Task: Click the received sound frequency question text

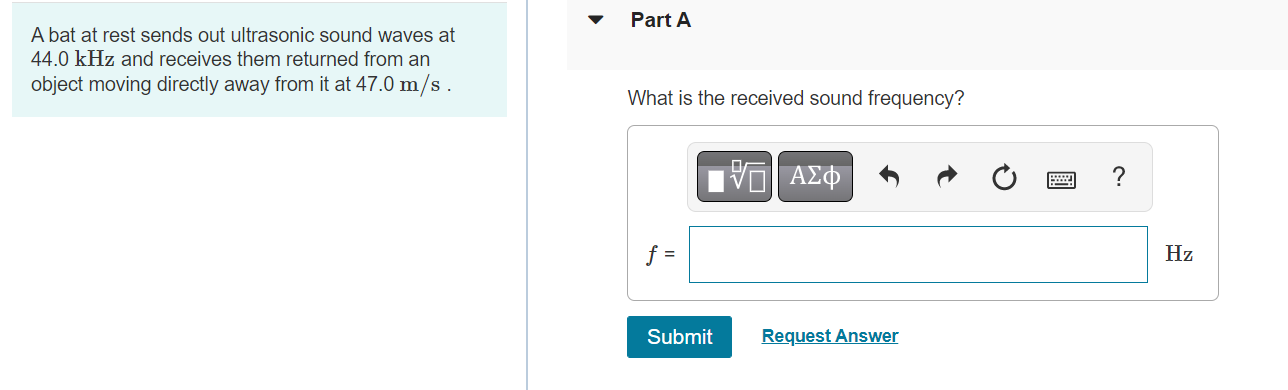Action: 796,98
